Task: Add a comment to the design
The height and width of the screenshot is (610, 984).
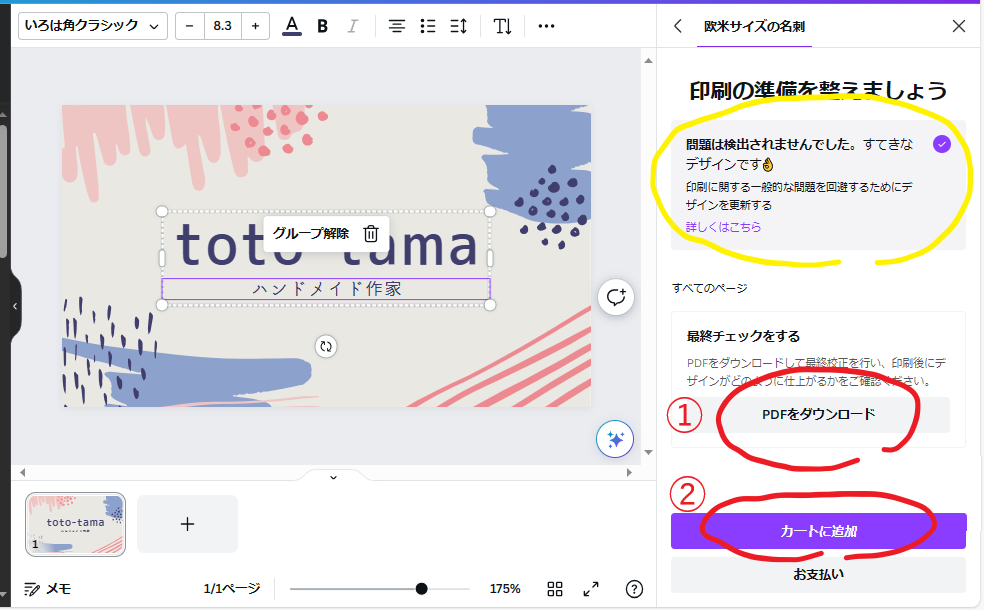Action: point(615,297)
